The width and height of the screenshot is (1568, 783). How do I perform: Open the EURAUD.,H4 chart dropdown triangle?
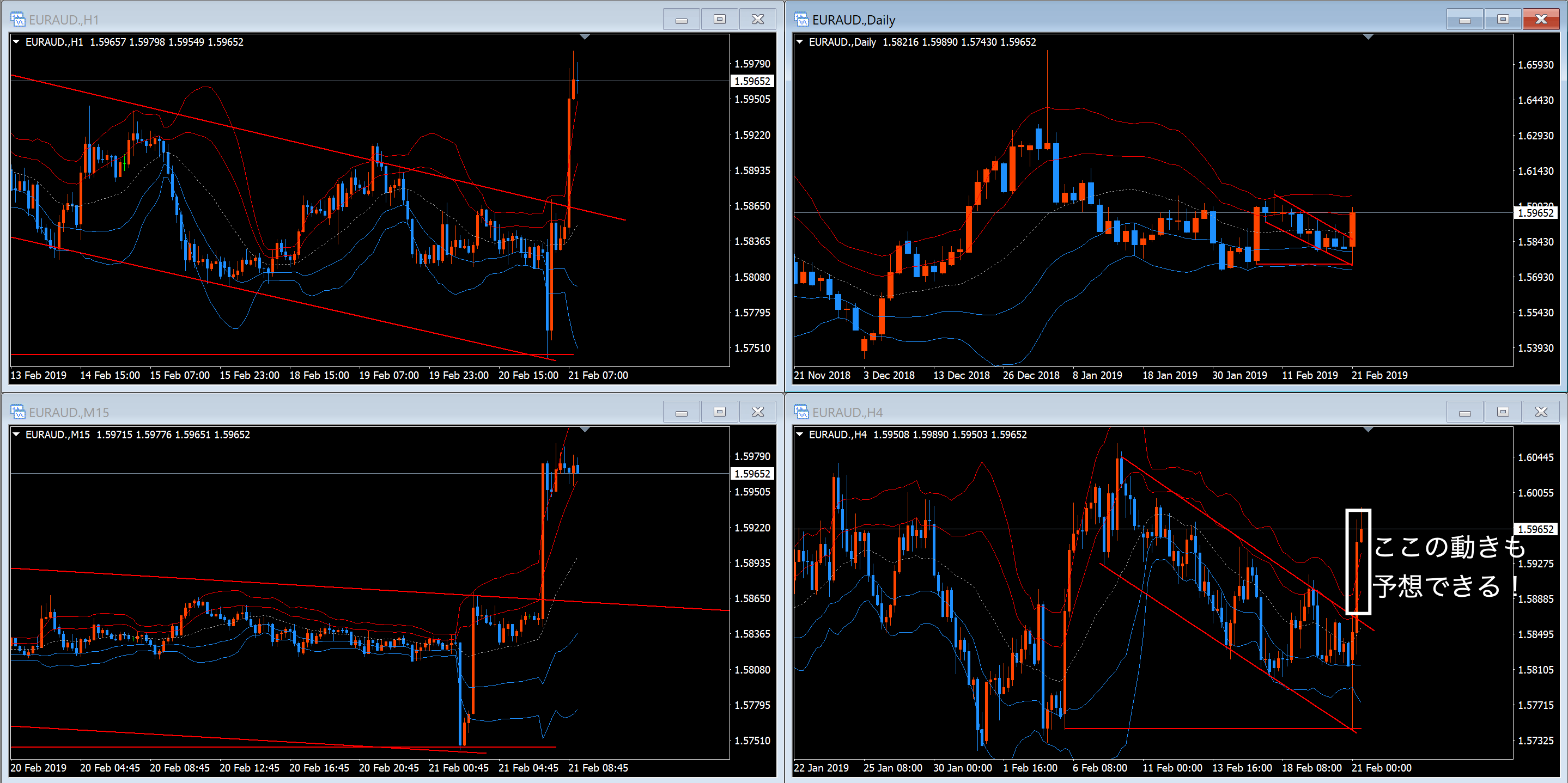tap(800, 435)
